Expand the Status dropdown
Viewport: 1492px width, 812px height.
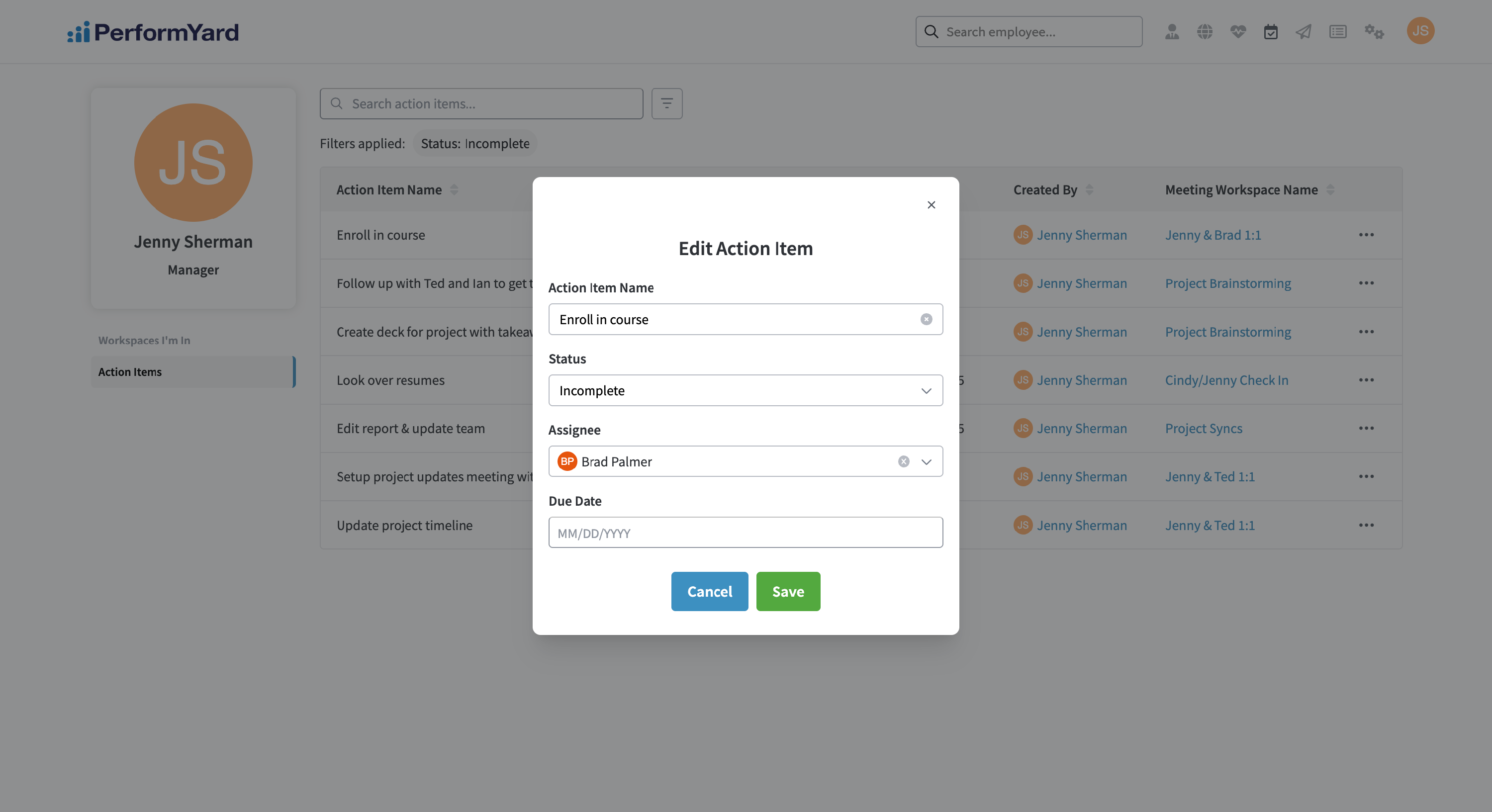tap(746, 390)
